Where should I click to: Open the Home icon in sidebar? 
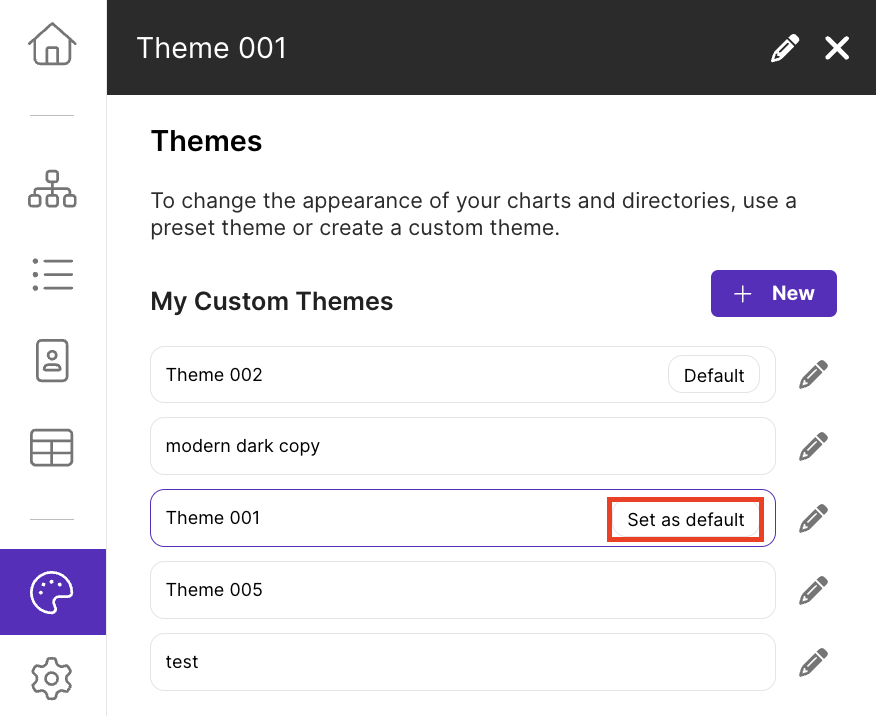52,44
